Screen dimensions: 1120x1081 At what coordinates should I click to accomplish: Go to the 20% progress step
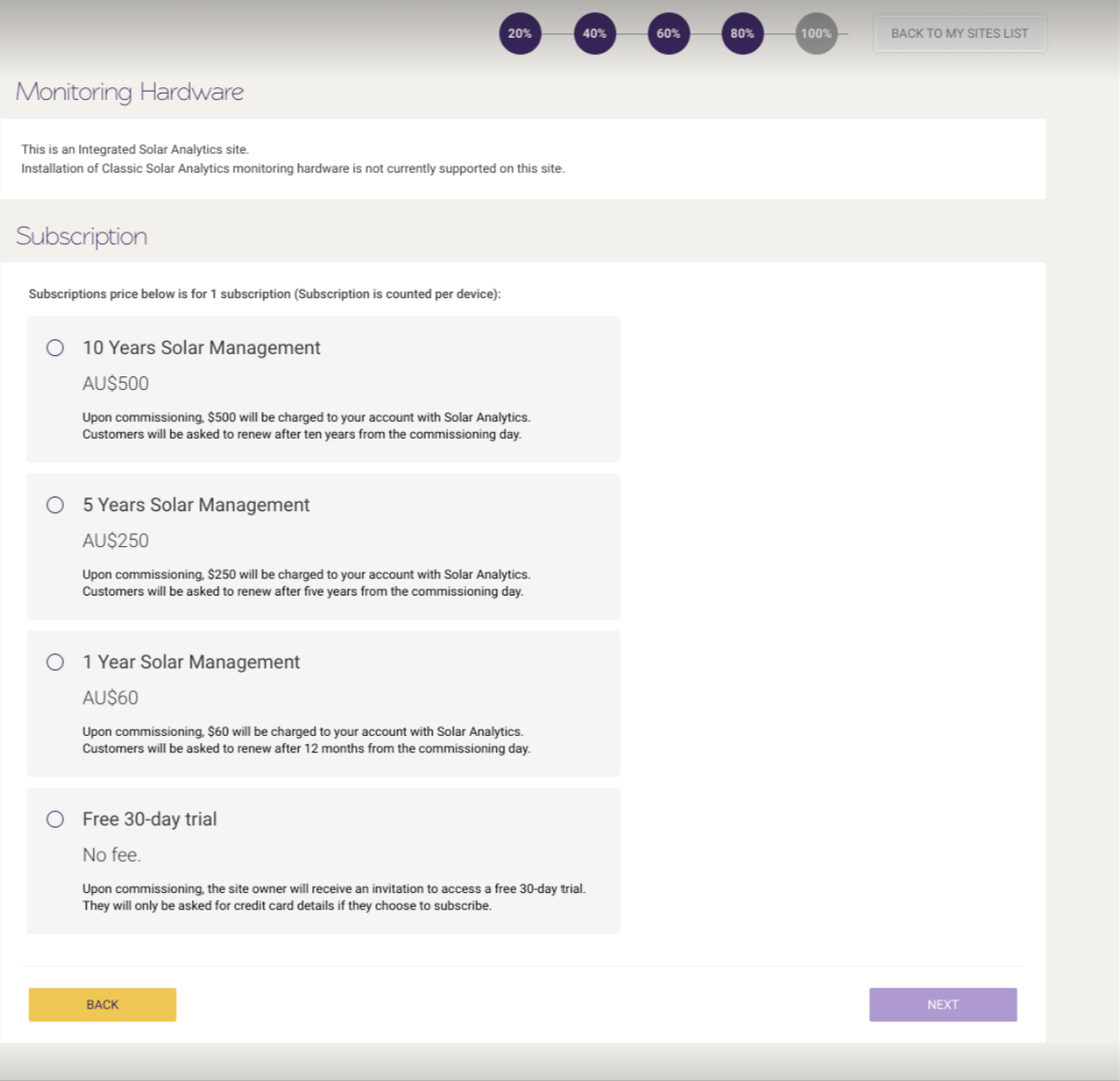pyautogui.click(x=520, y=33)
